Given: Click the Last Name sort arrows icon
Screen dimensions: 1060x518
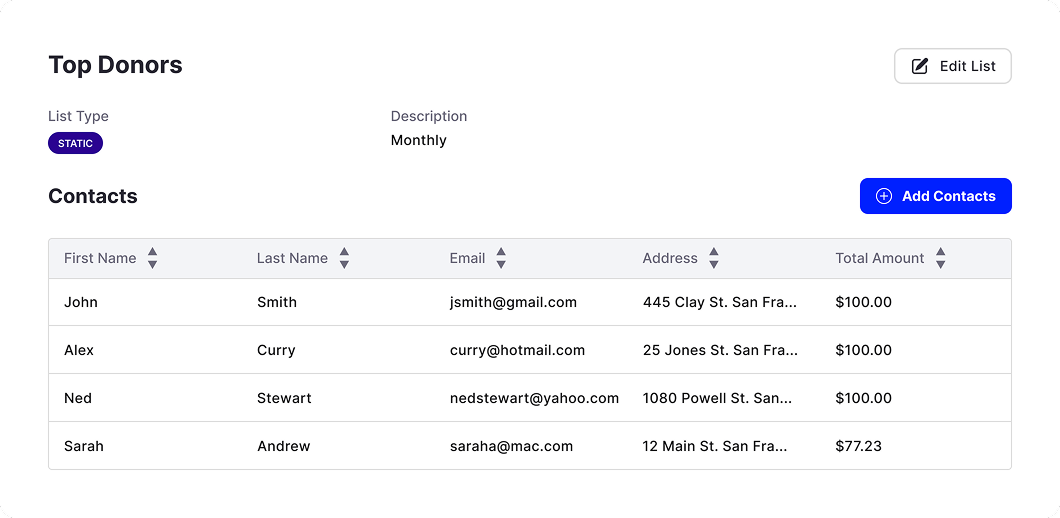Looking at the screenshot, I should [344, 258].
